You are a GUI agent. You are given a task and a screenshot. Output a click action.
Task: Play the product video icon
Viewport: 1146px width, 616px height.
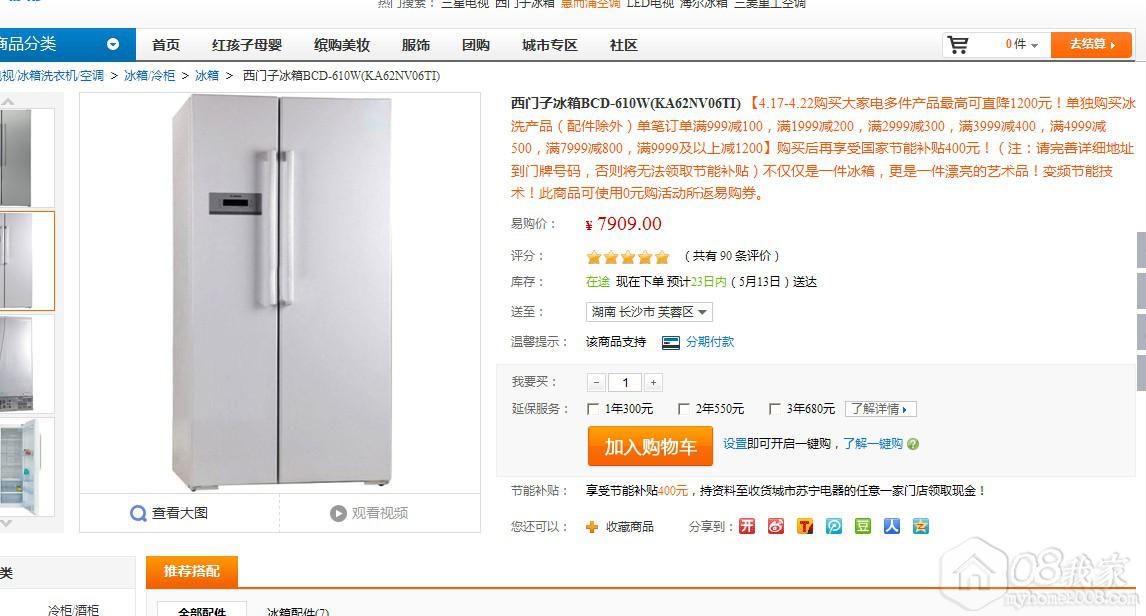338,514
